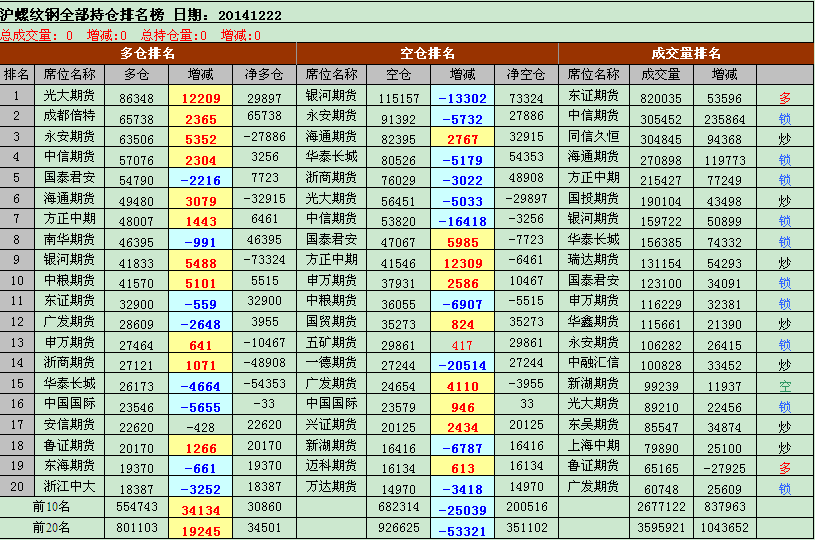Select 银河期货 in short ranking row 1
Viewport: 815px width, 540px height.
[x=331, y=96]
